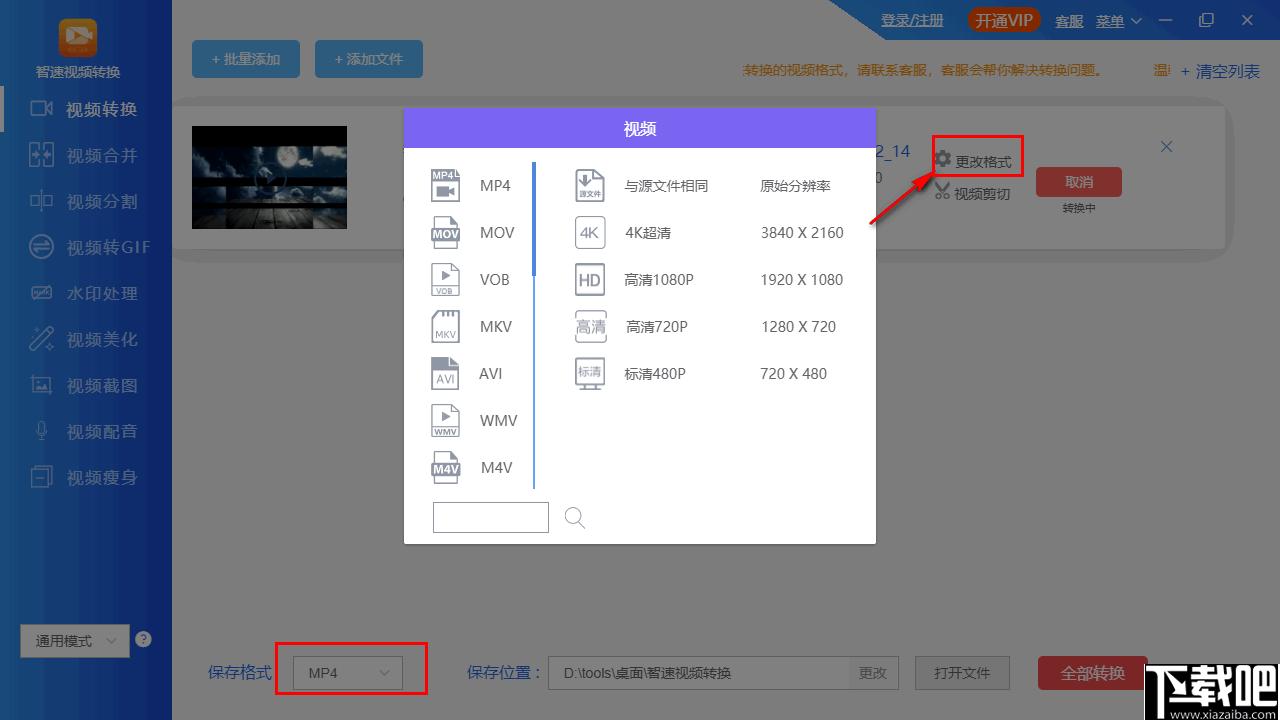
Task: Select the MOV format icon
Action: (445, 233)
